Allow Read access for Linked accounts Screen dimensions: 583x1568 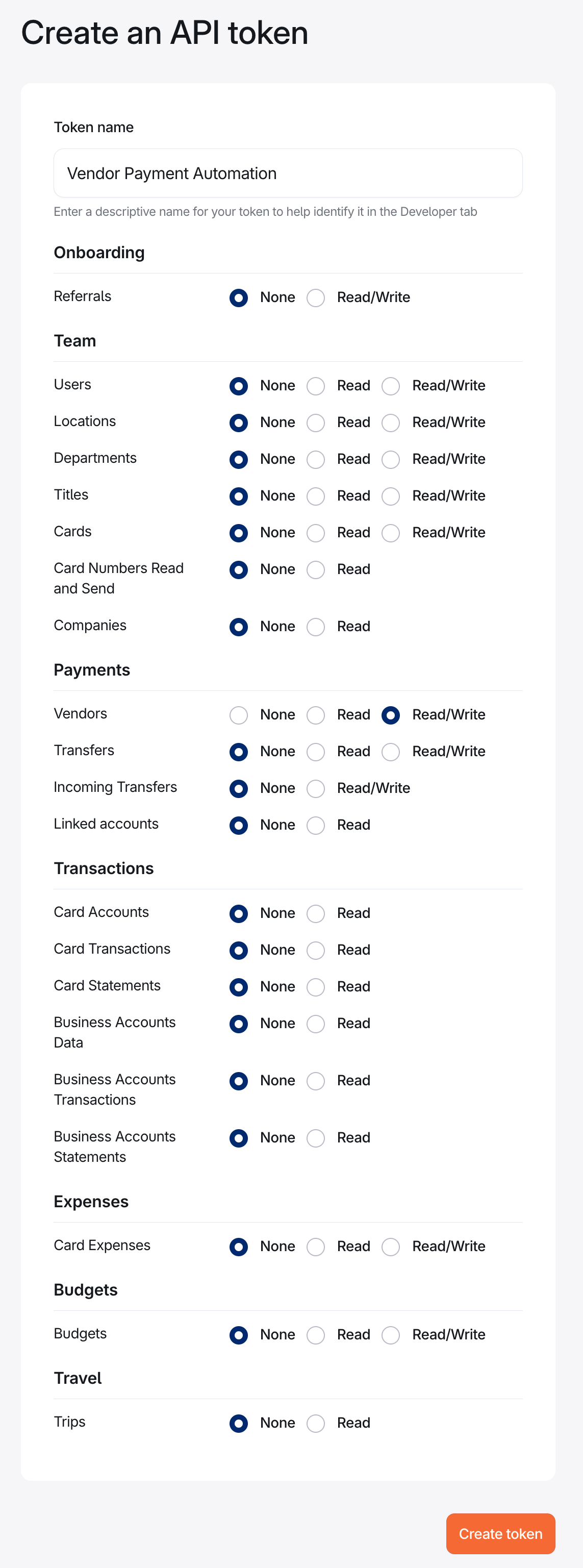316,826
